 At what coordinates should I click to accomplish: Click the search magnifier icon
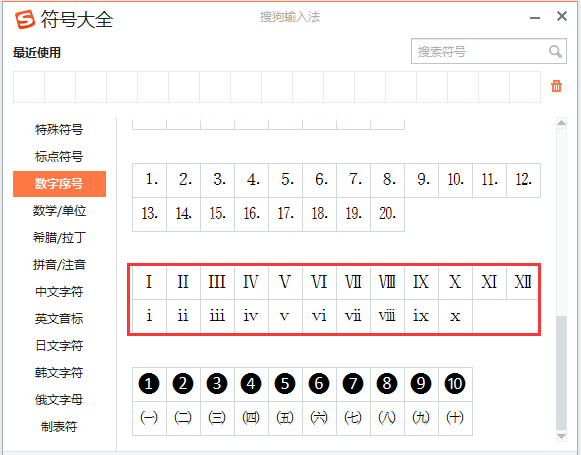pyautogui.click(x=555, y=52)
